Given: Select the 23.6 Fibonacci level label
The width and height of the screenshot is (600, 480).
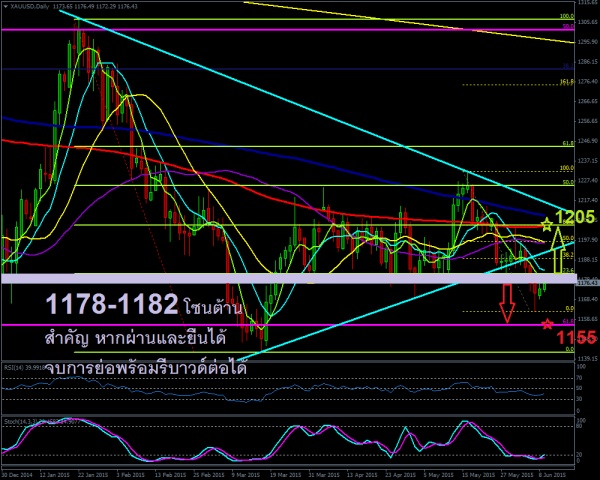Looking at the screenshot, I should pos(568,270).
